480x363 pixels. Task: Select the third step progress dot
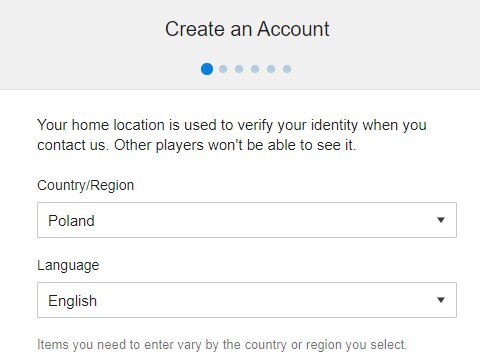point(239,69)
